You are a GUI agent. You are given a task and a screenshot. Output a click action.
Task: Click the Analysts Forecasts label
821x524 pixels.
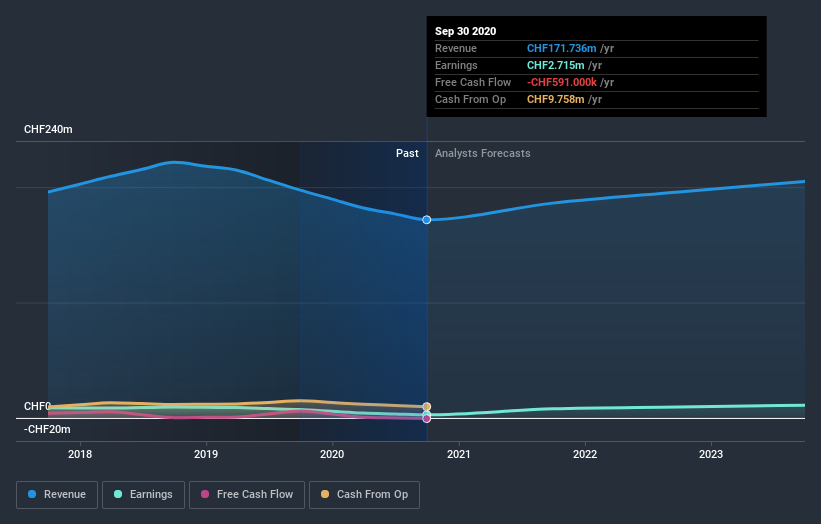[483, 153]
